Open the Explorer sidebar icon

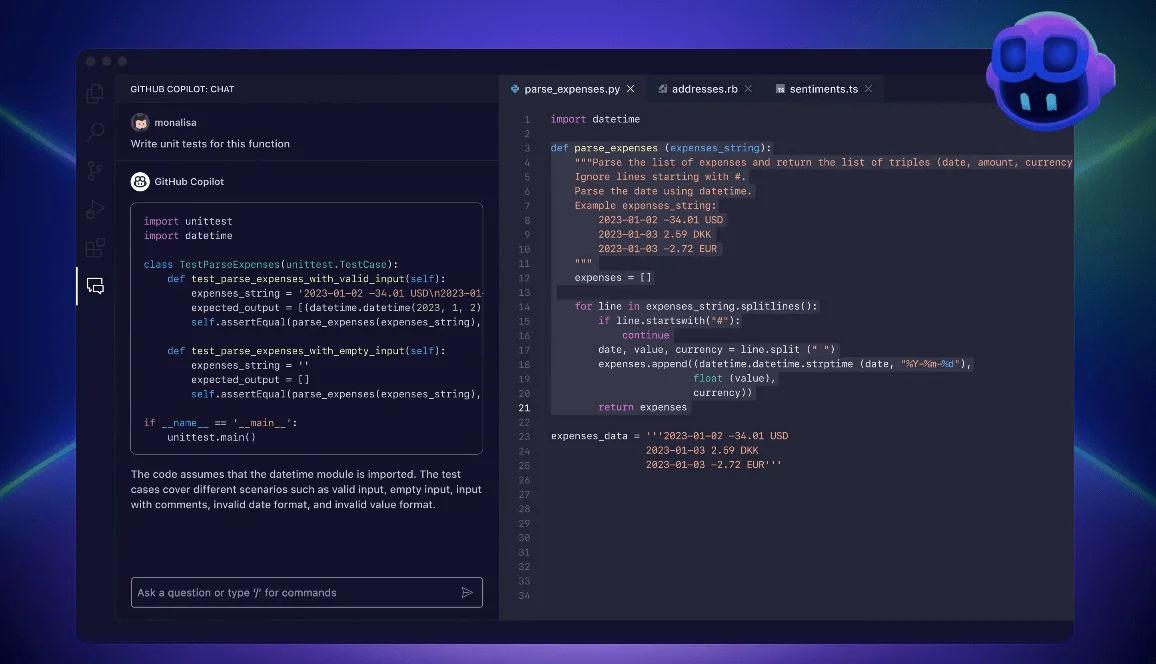pos(95,92)
